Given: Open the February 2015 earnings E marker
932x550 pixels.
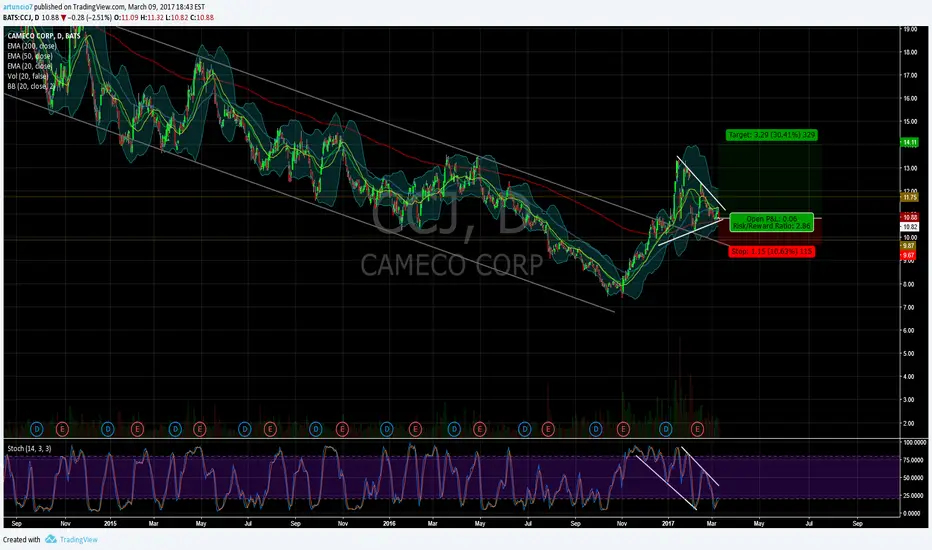Looking at the screenshot, I should pos(137,429).
